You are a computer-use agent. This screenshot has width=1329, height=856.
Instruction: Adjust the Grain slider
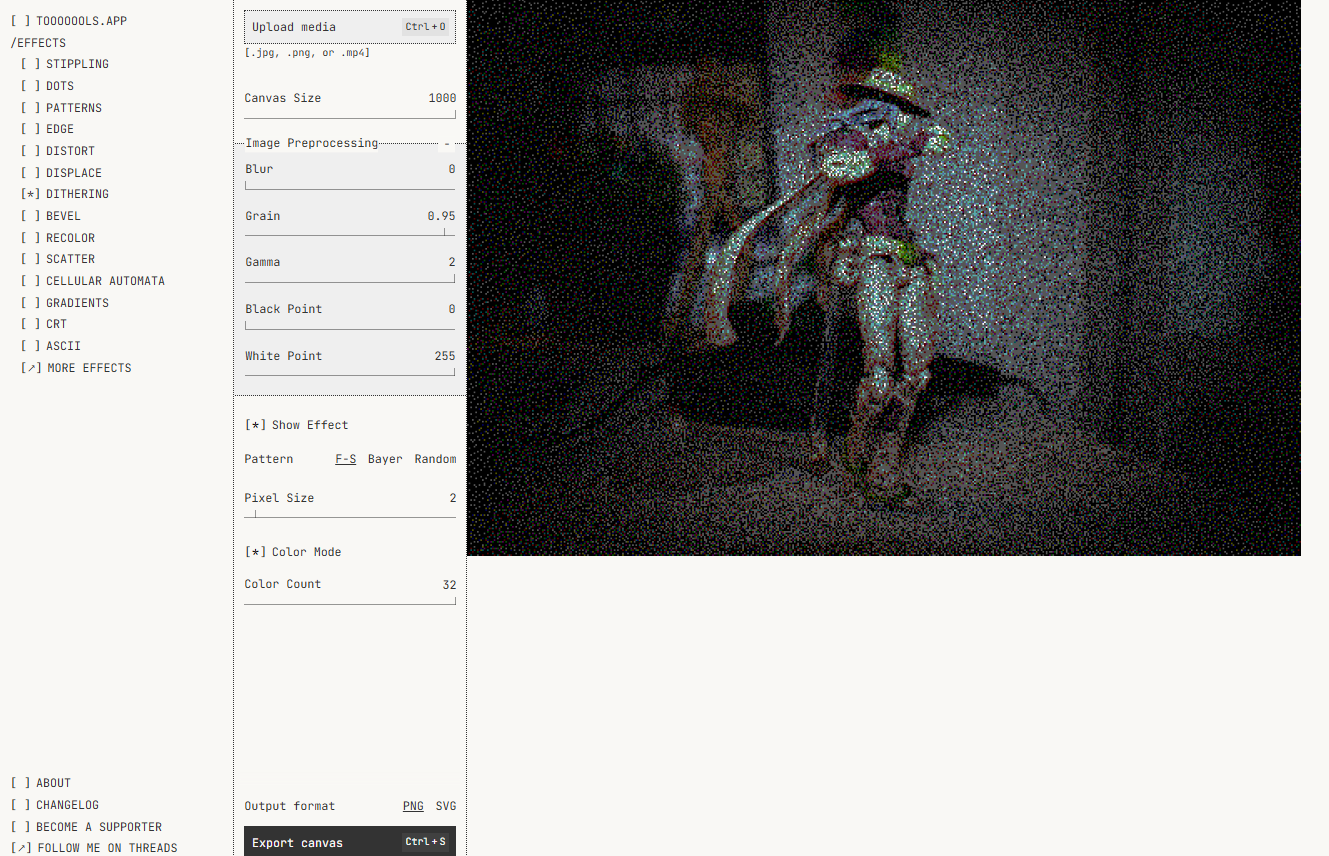click(x=349, y=235)
